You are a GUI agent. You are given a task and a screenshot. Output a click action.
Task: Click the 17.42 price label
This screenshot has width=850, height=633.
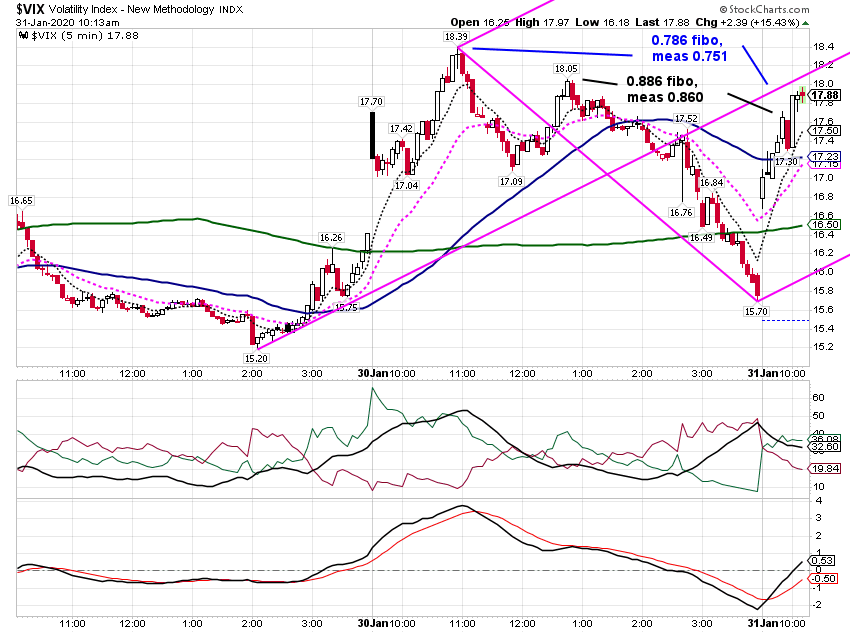click(401, 128)
